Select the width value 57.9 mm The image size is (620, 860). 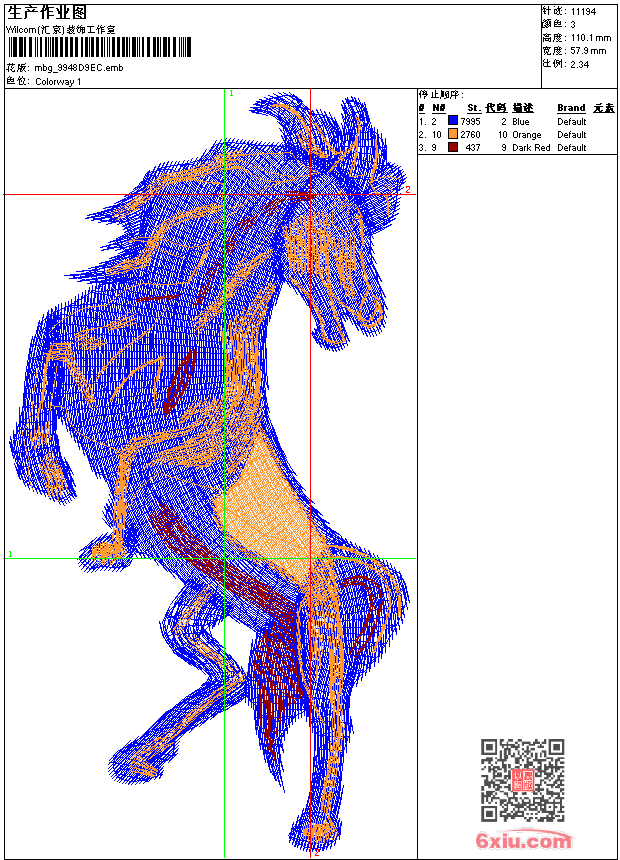(588, 50)
